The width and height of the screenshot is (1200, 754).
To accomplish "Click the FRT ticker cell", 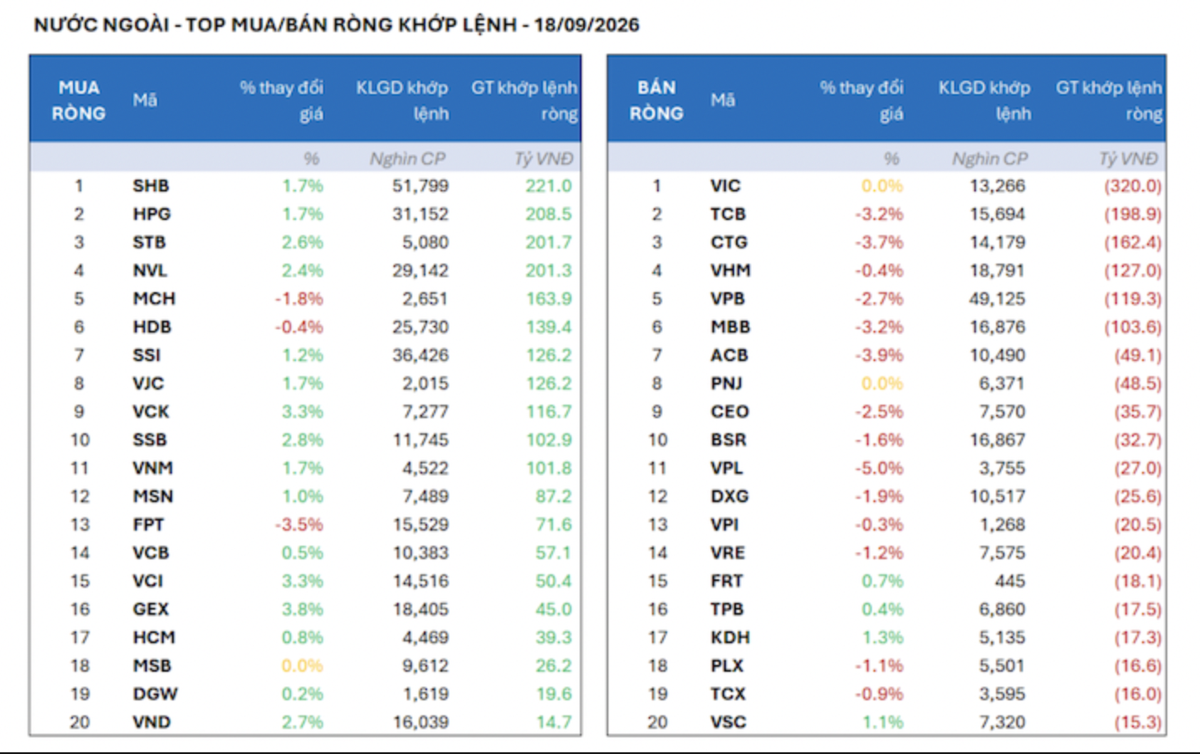I will coord(727,581).
